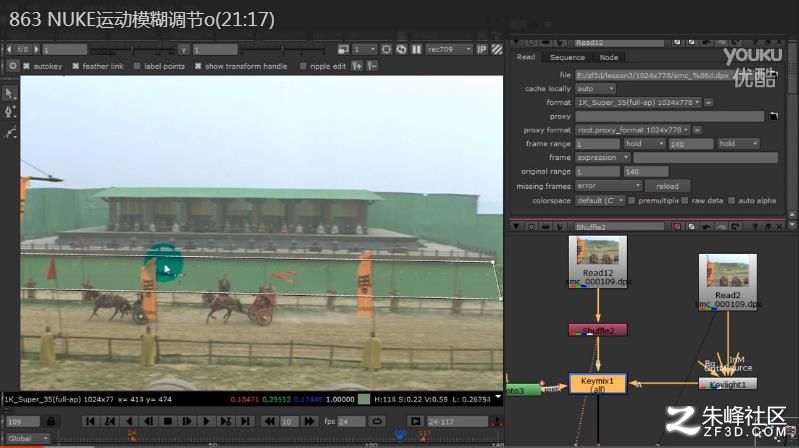Toggle show transform handle checkbox
Viewport: 799px width, 448px height.
(x=198, y=66)
